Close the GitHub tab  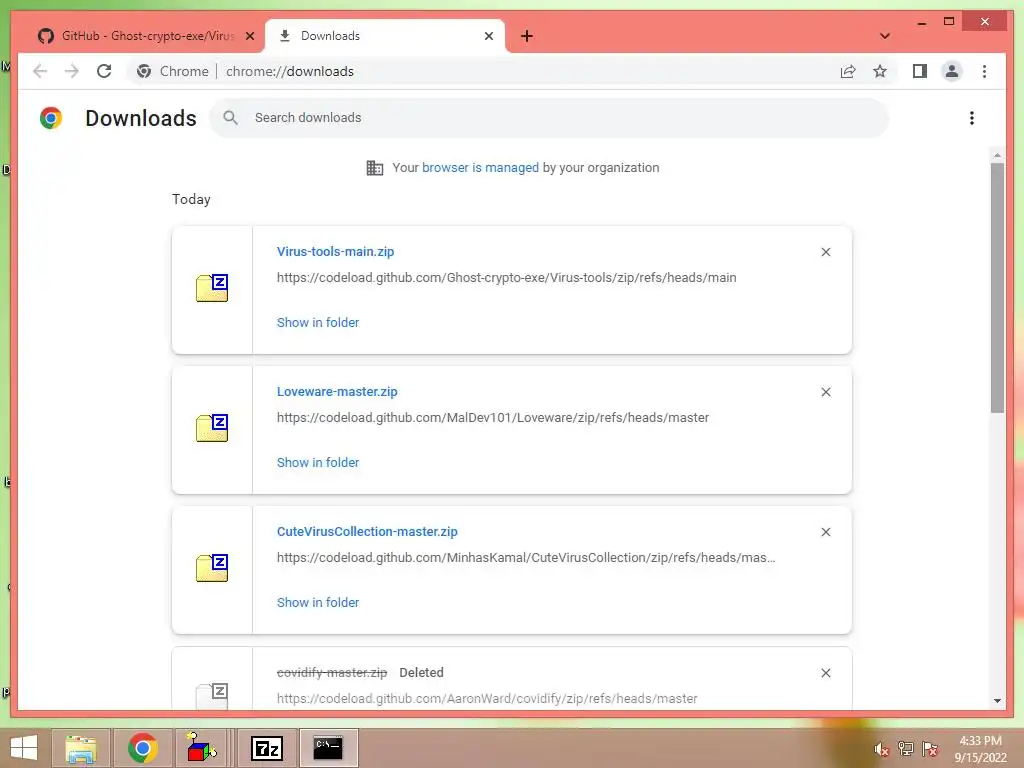pyautogui.click(x=249, y=36)
